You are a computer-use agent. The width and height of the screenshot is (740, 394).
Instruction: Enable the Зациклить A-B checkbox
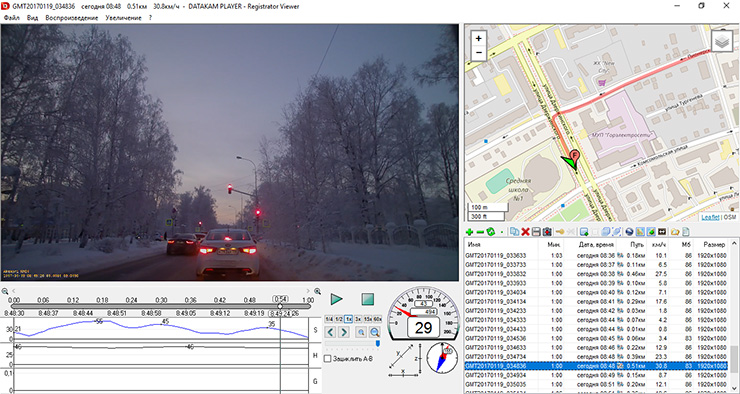(328, 359)
